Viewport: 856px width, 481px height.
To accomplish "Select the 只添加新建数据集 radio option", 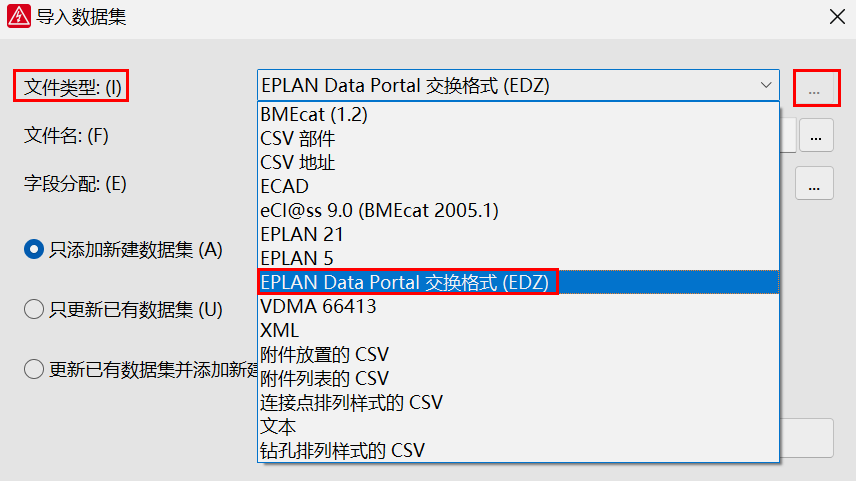I will [x=33, y=250].
